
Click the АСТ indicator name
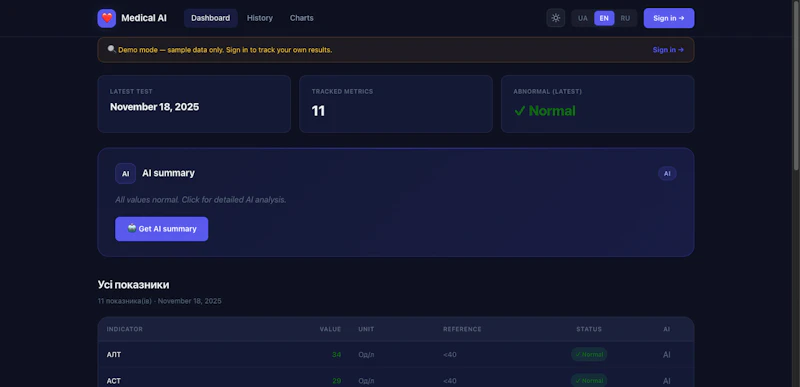114,381
